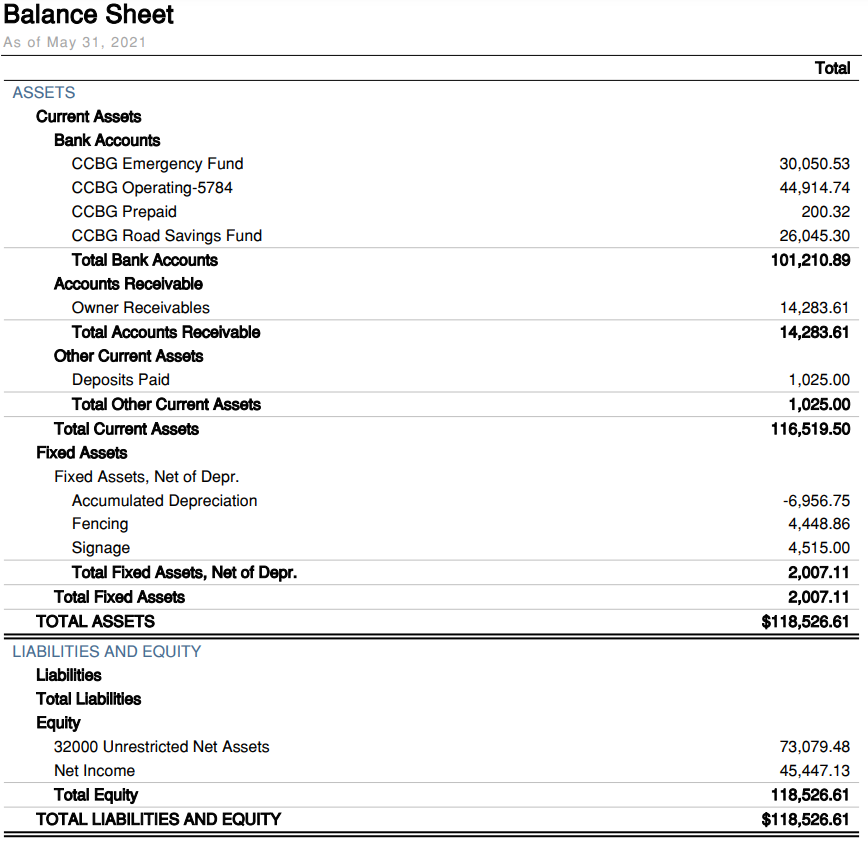Click the Signage value 4,515.00
Viewport: 868px width, 842px height.
click(x=819, y=547)
